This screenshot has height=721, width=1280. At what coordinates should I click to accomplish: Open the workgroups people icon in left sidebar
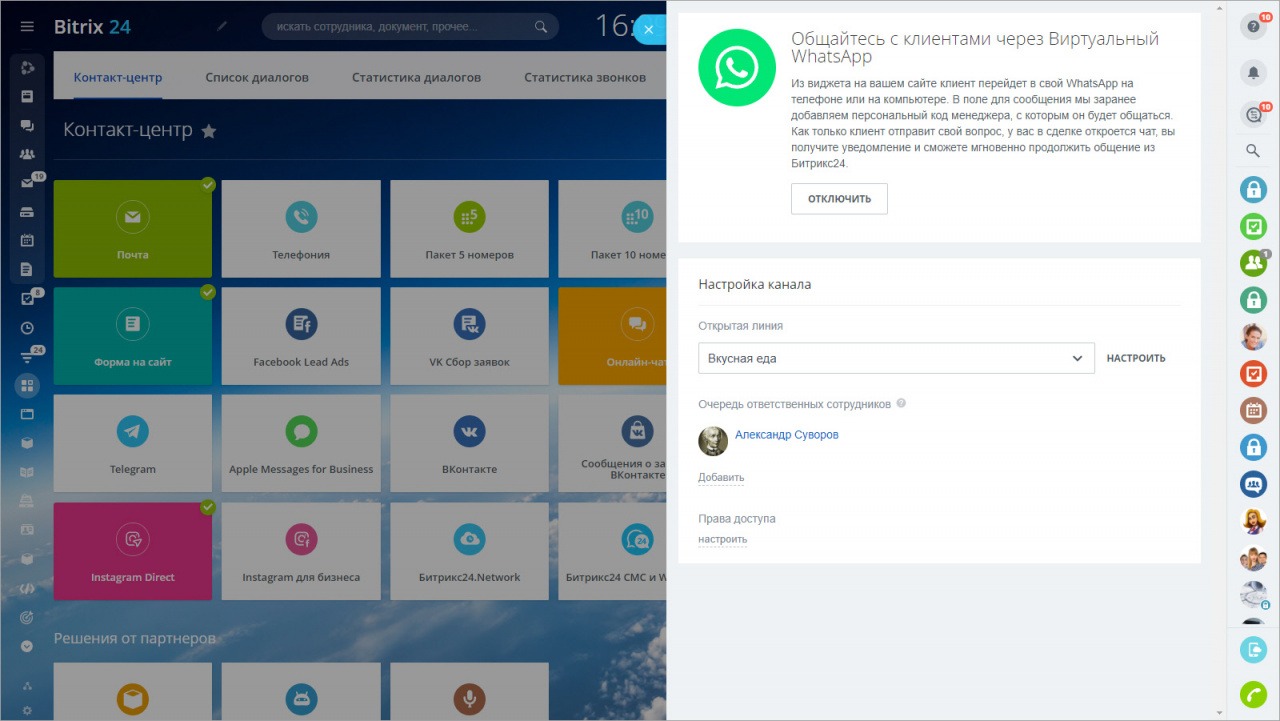pyautogui.click(x=27, y=154)
